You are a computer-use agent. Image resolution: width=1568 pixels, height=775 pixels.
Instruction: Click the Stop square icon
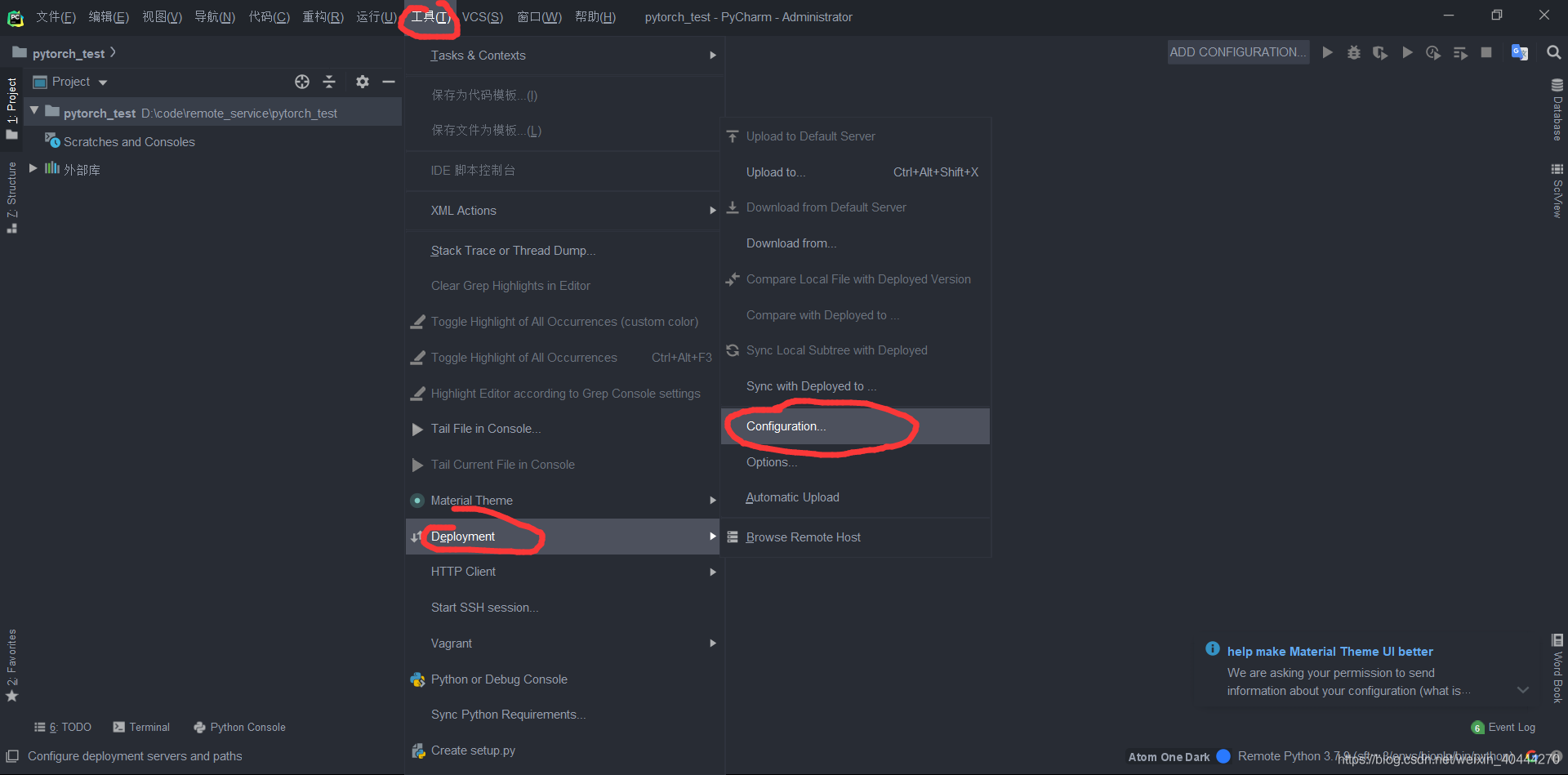point(1486,52)
